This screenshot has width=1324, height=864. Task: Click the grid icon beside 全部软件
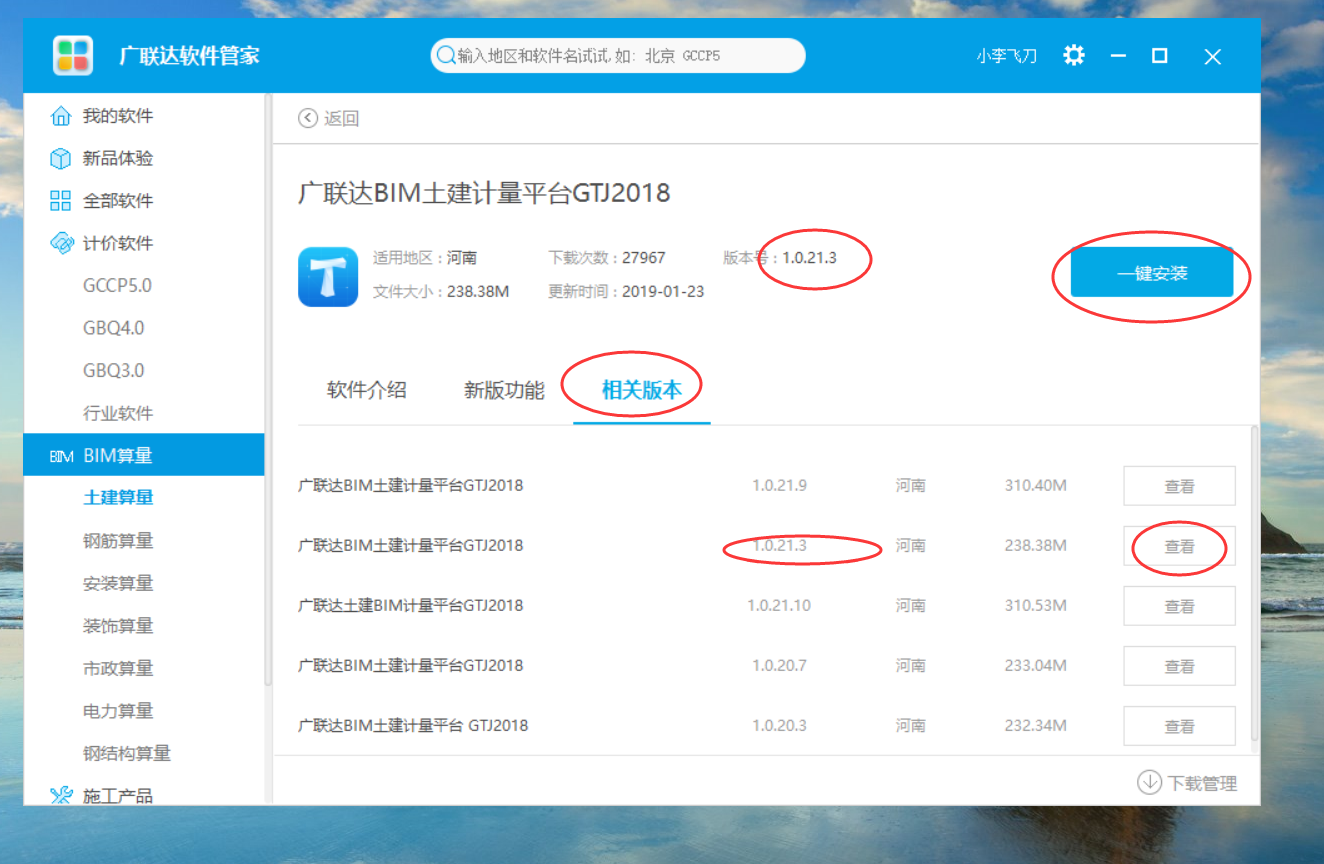point(61,201)
